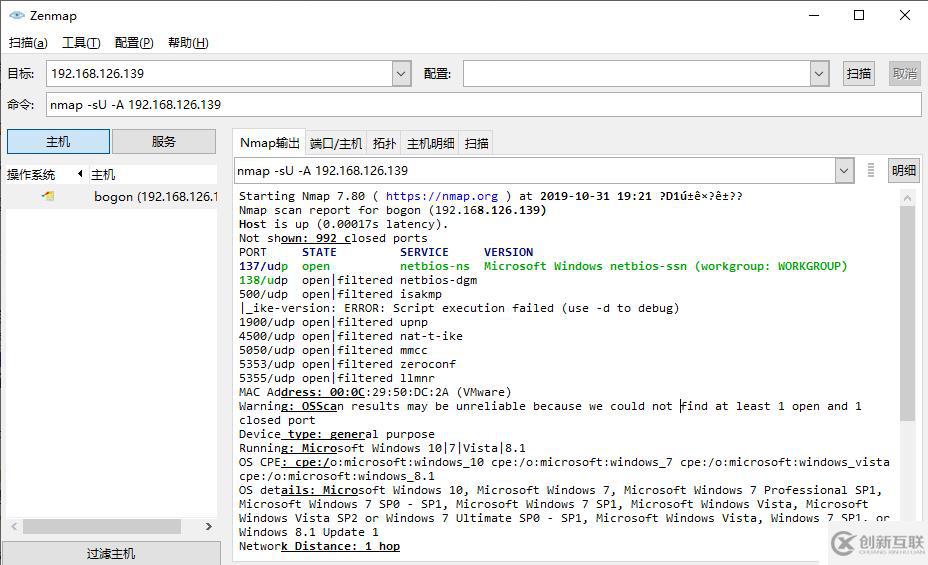Open the 配置(P) menu
928x565 pixels.
pos(134,43)
